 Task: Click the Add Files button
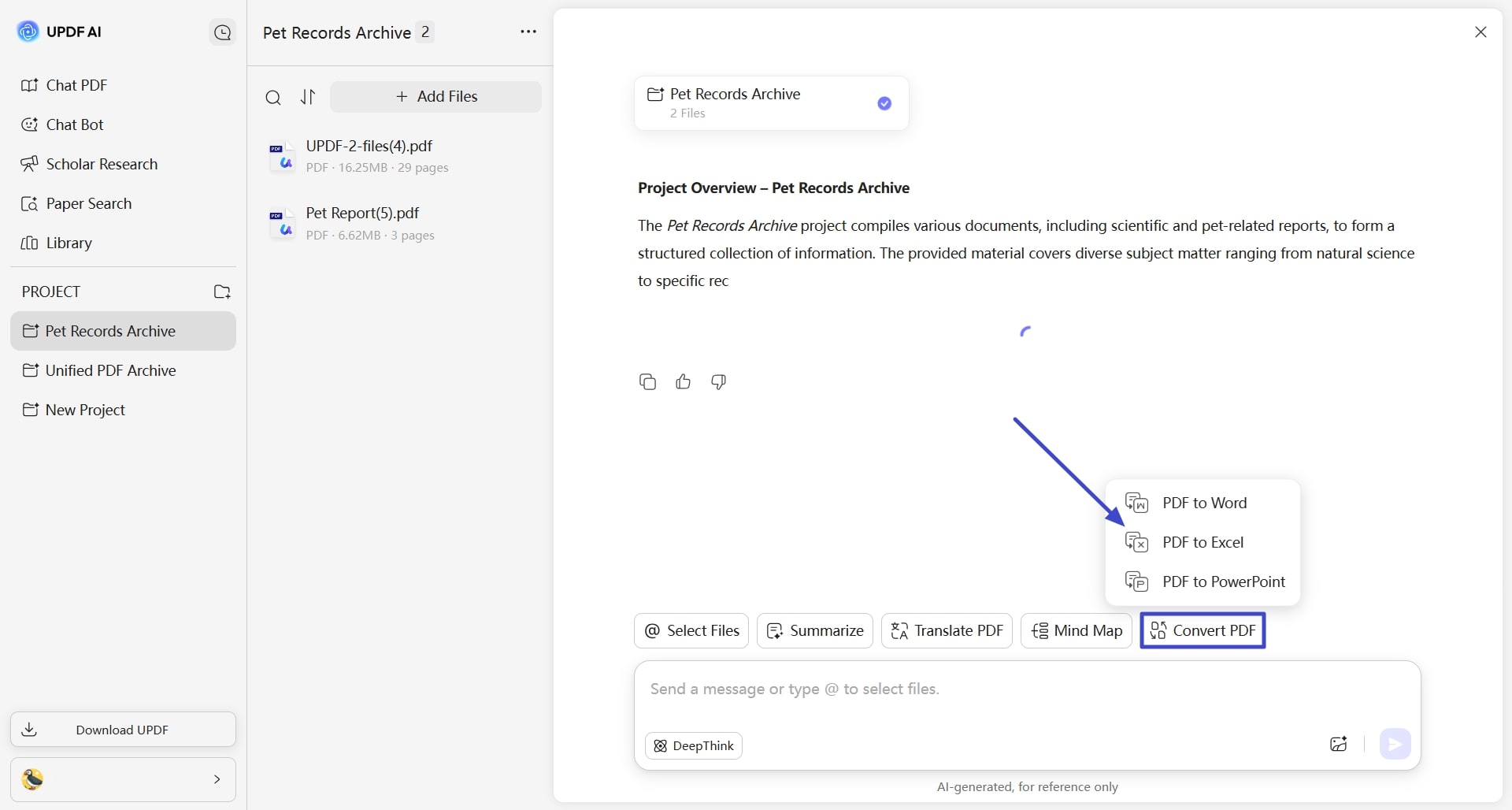(435, 96)
